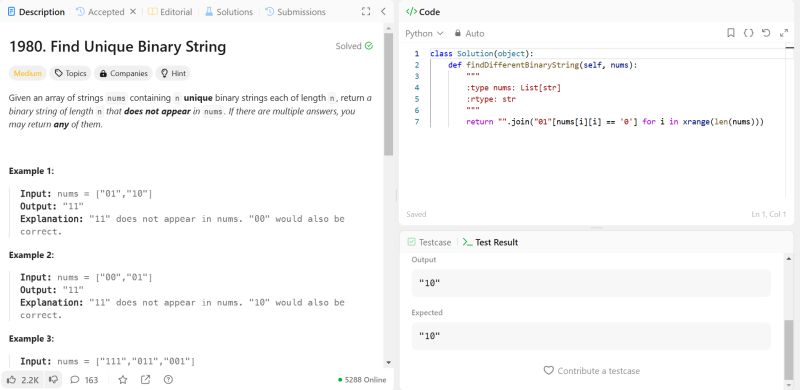Open the Solutions tab
The width and height of the screenshot is (800, 390).
[x=229, y=12]
